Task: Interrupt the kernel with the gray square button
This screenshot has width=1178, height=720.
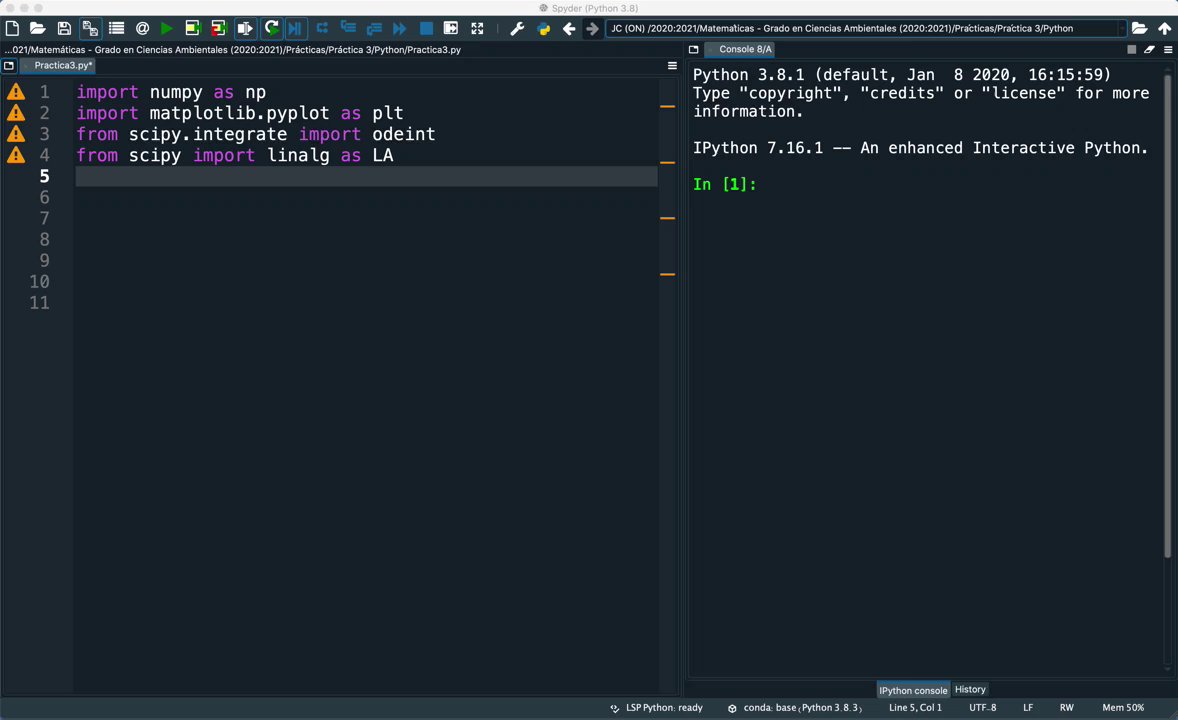Action: coord(1131,50)
